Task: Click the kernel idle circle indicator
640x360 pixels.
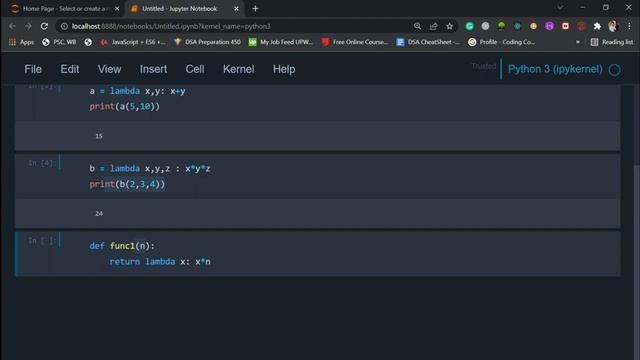Action: point(615,70)
